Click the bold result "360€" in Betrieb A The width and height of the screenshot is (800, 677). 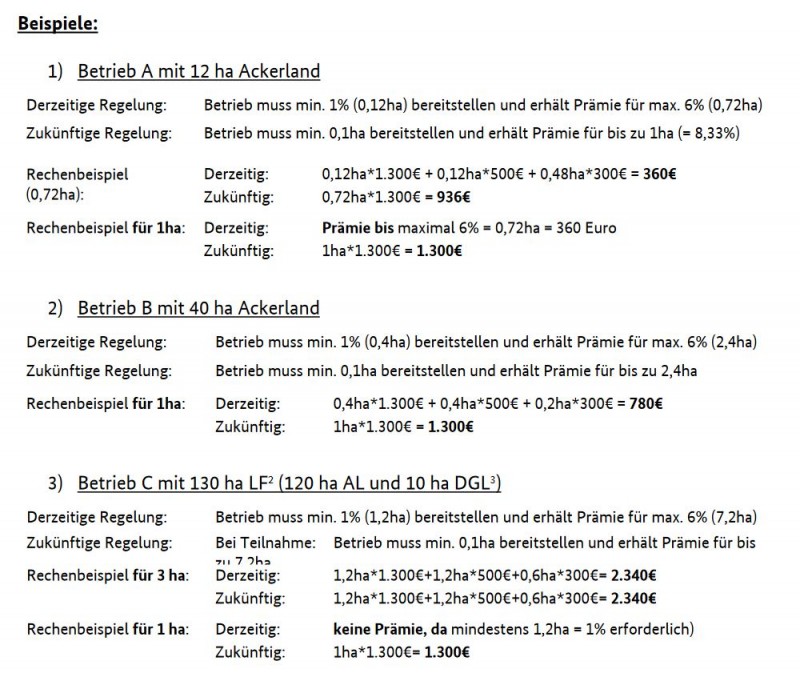[x=658, y=173]
